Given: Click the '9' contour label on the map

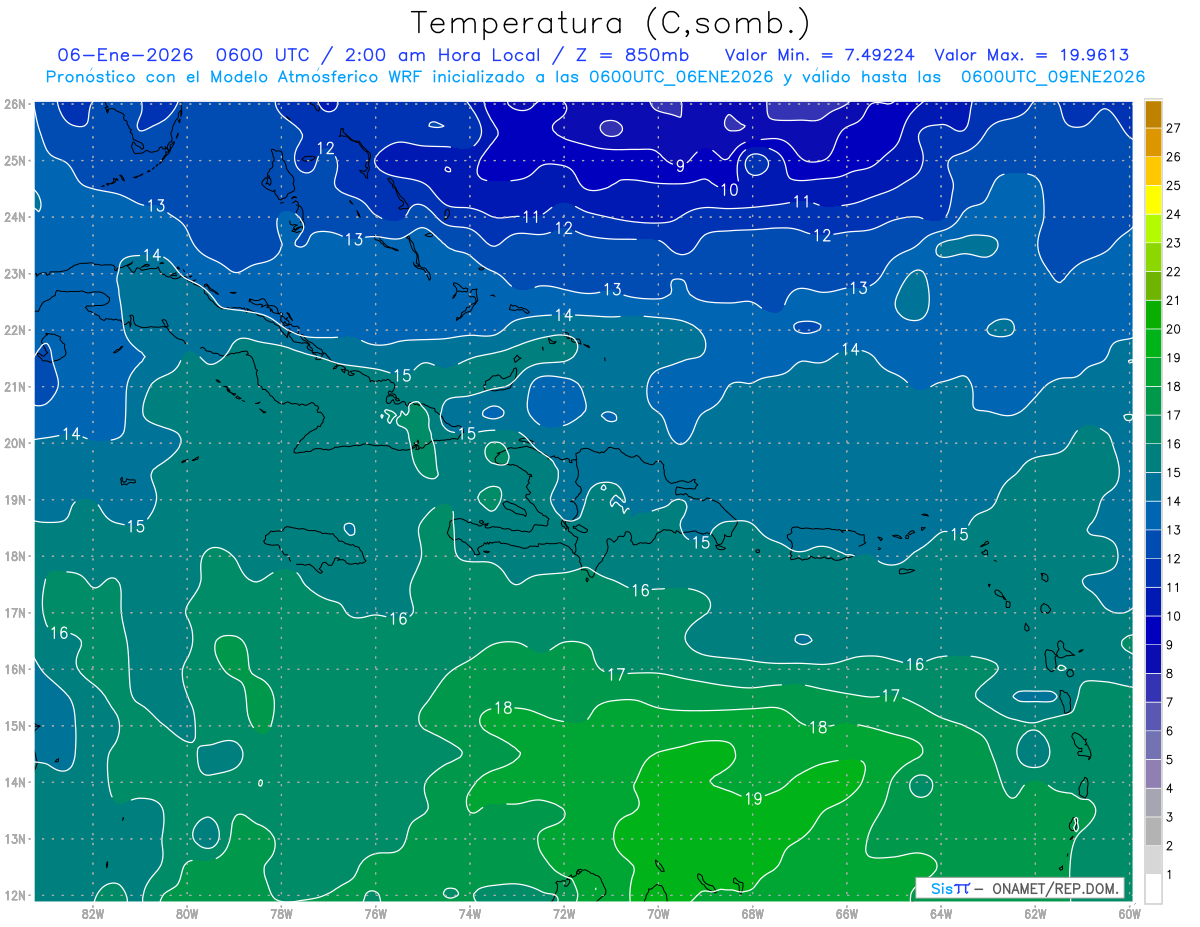Looking at the screenshot, I should [x=680, y=166].
